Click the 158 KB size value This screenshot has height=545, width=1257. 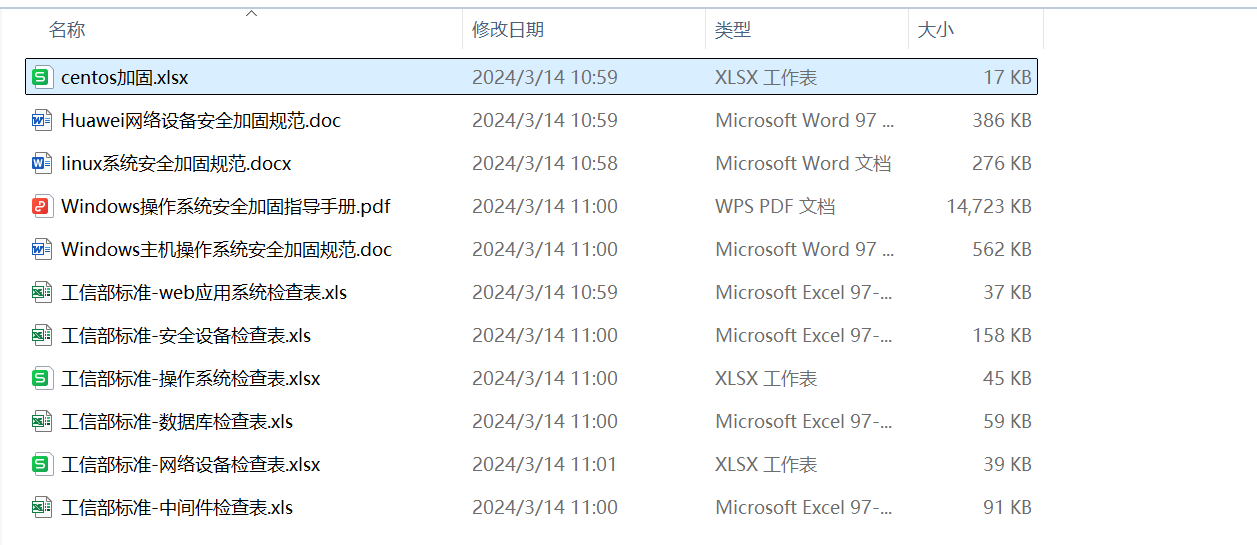[1002, 335]
